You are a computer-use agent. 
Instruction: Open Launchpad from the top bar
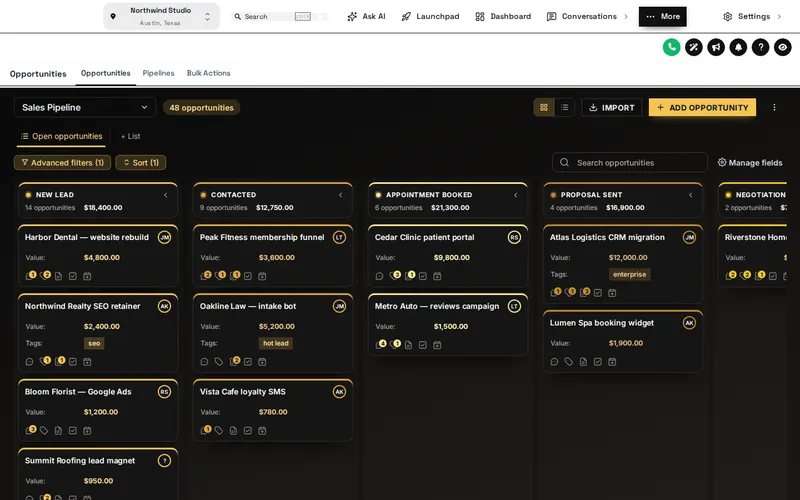[430, 16]
